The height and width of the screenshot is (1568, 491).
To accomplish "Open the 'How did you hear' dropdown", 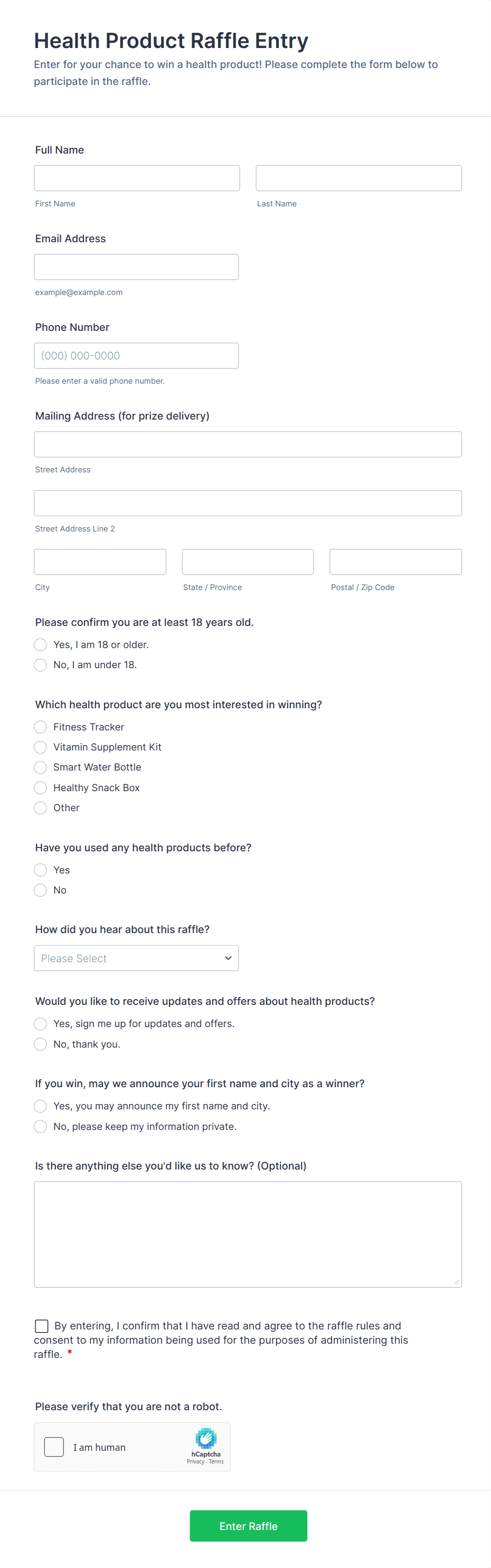I will 136,957.
